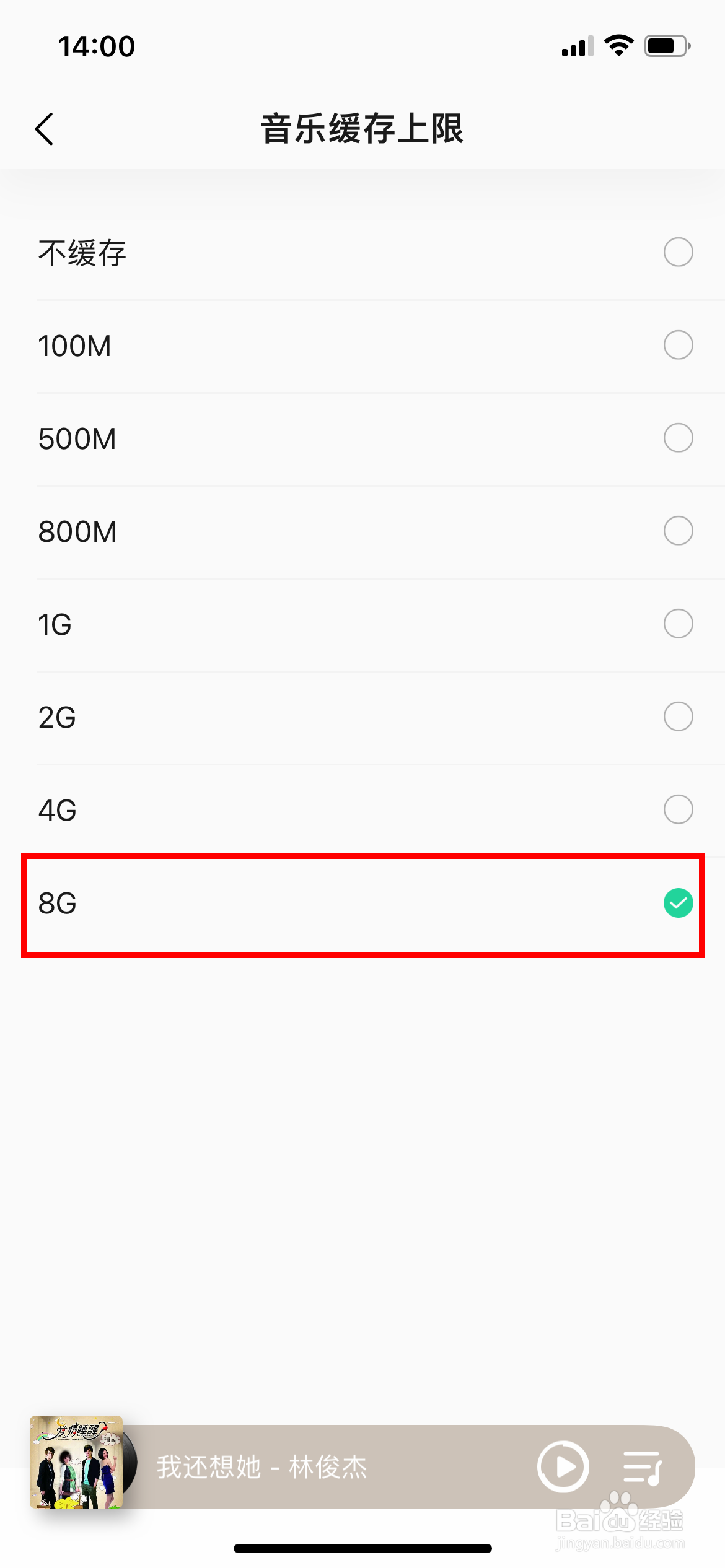Tap the 音乐缓存上限 page title
Screen dimensions: 725x1568
coord(362,129)
